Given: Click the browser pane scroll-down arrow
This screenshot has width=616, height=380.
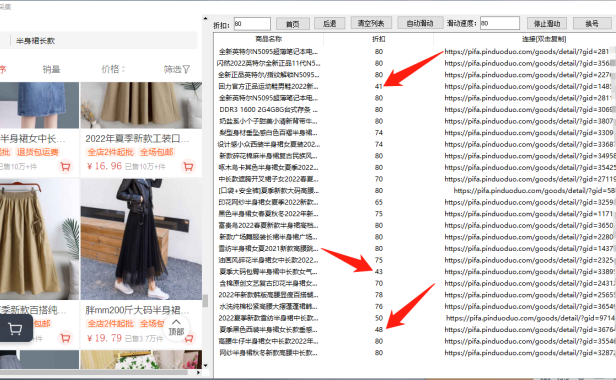Looking at the screenshot, I should pyautogui.click(x=205, y=365).
